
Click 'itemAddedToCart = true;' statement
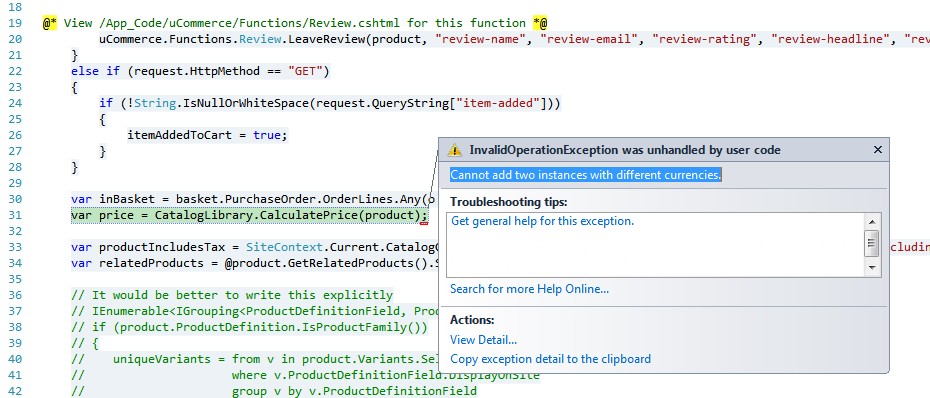207,135
